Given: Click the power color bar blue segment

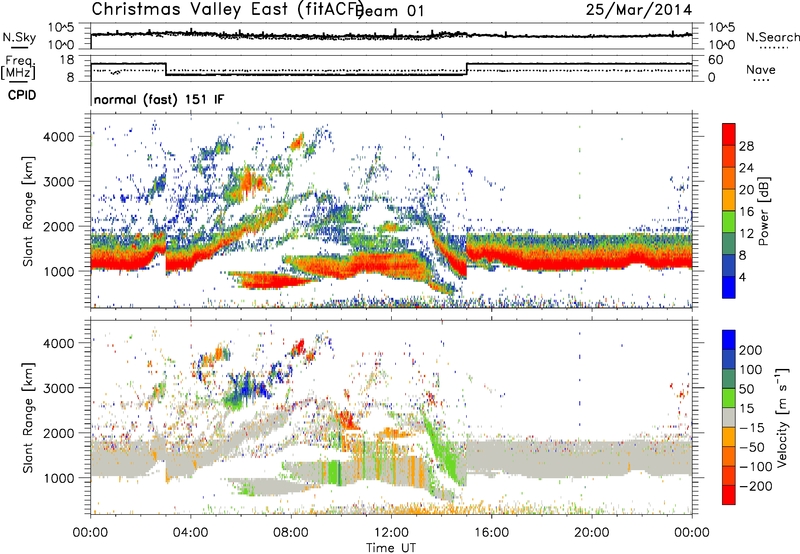Looking at the screenshot, I should (x=729, y=287).
